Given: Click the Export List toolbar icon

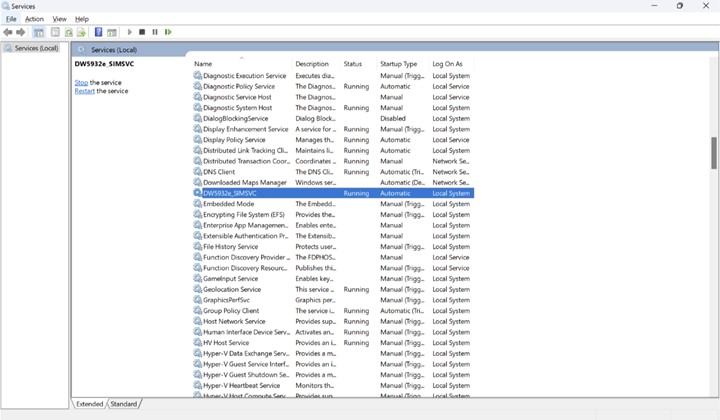Looking at the screenshot, I should tap(82, 32).
